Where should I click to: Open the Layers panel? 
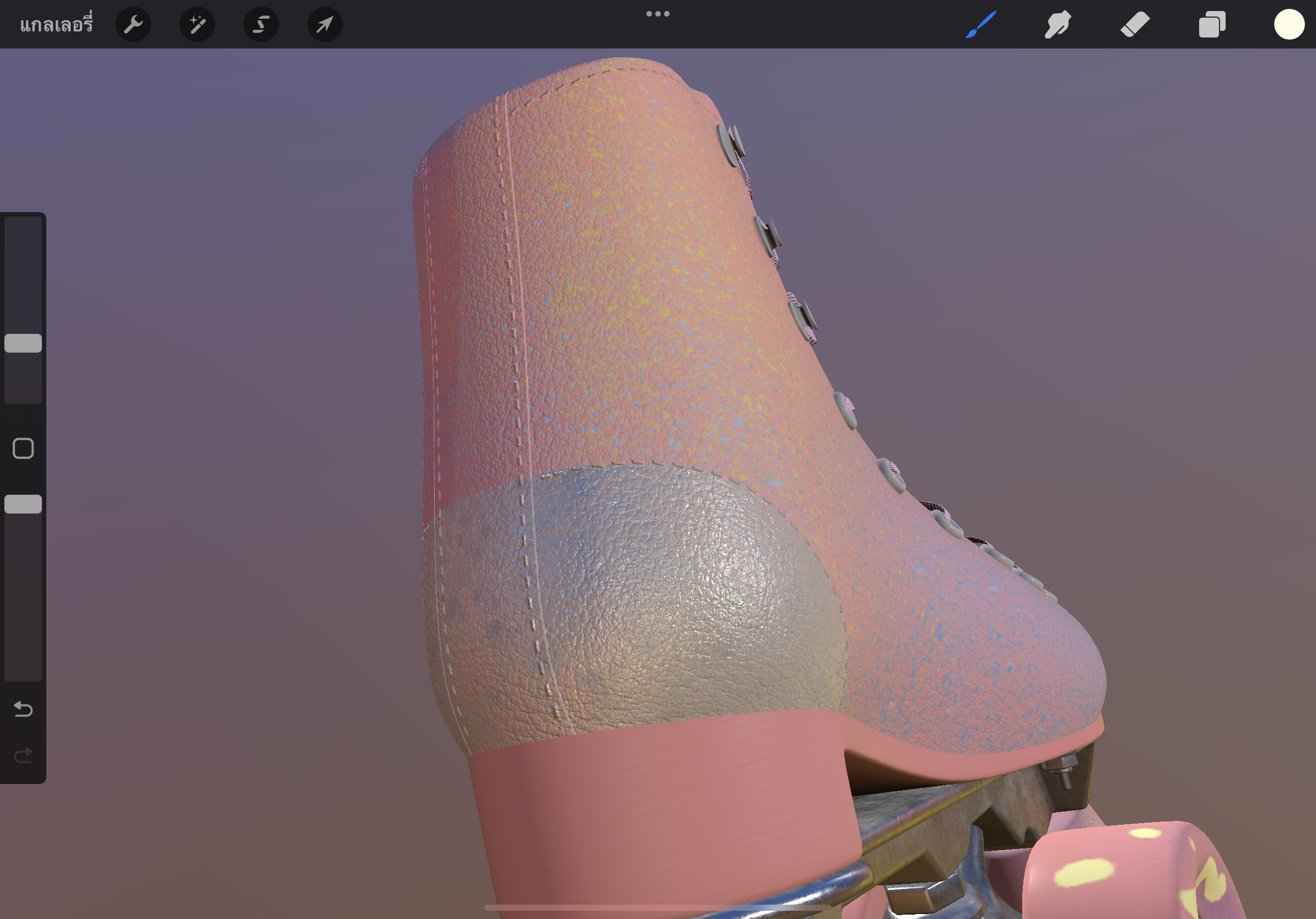(x=1212, y=25)
